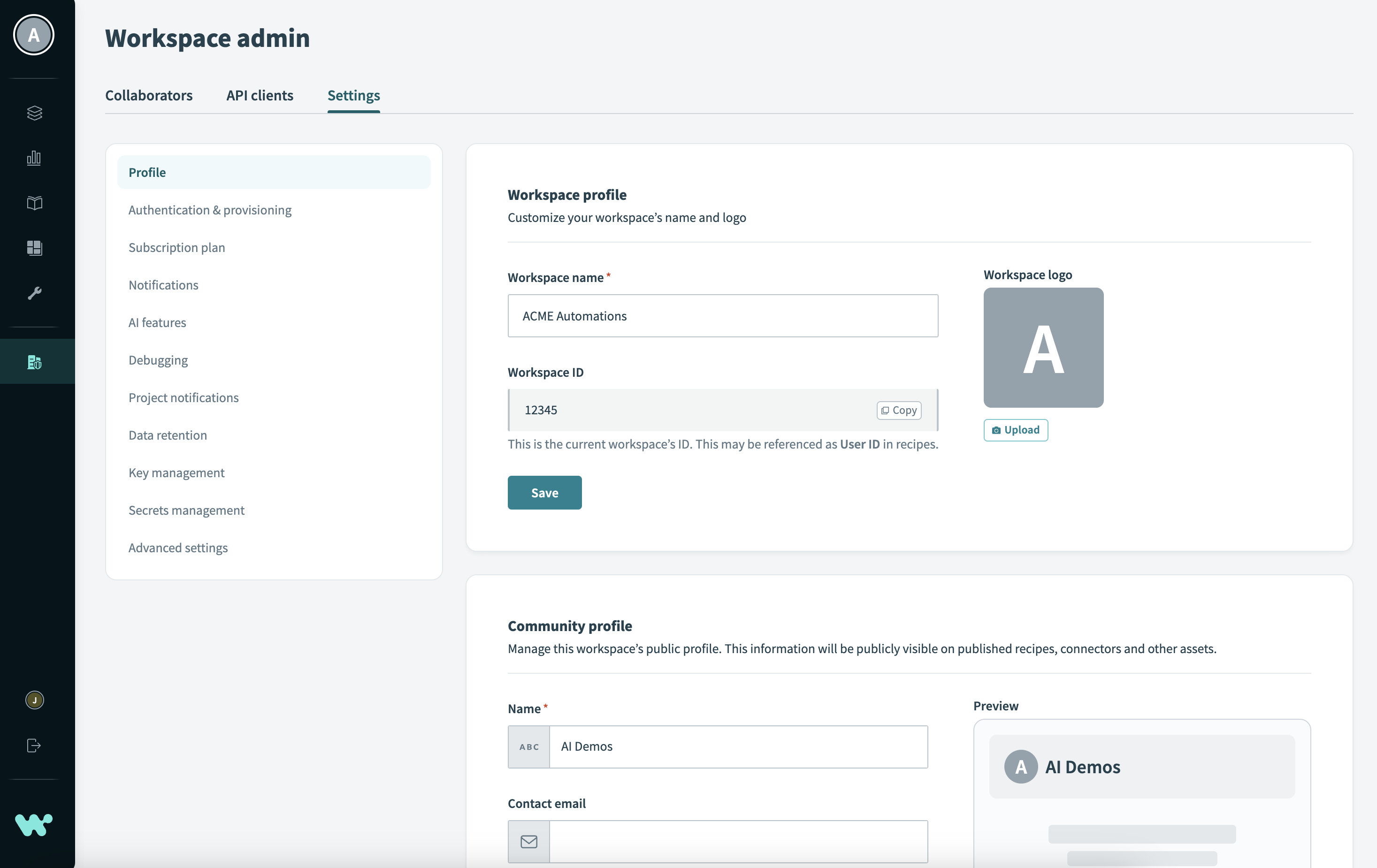Image resolution: width=1377 pixels, height=868 pixels.
Task: Open the Platform grid icon in sidebar
Action: click(x=34, y=248)
